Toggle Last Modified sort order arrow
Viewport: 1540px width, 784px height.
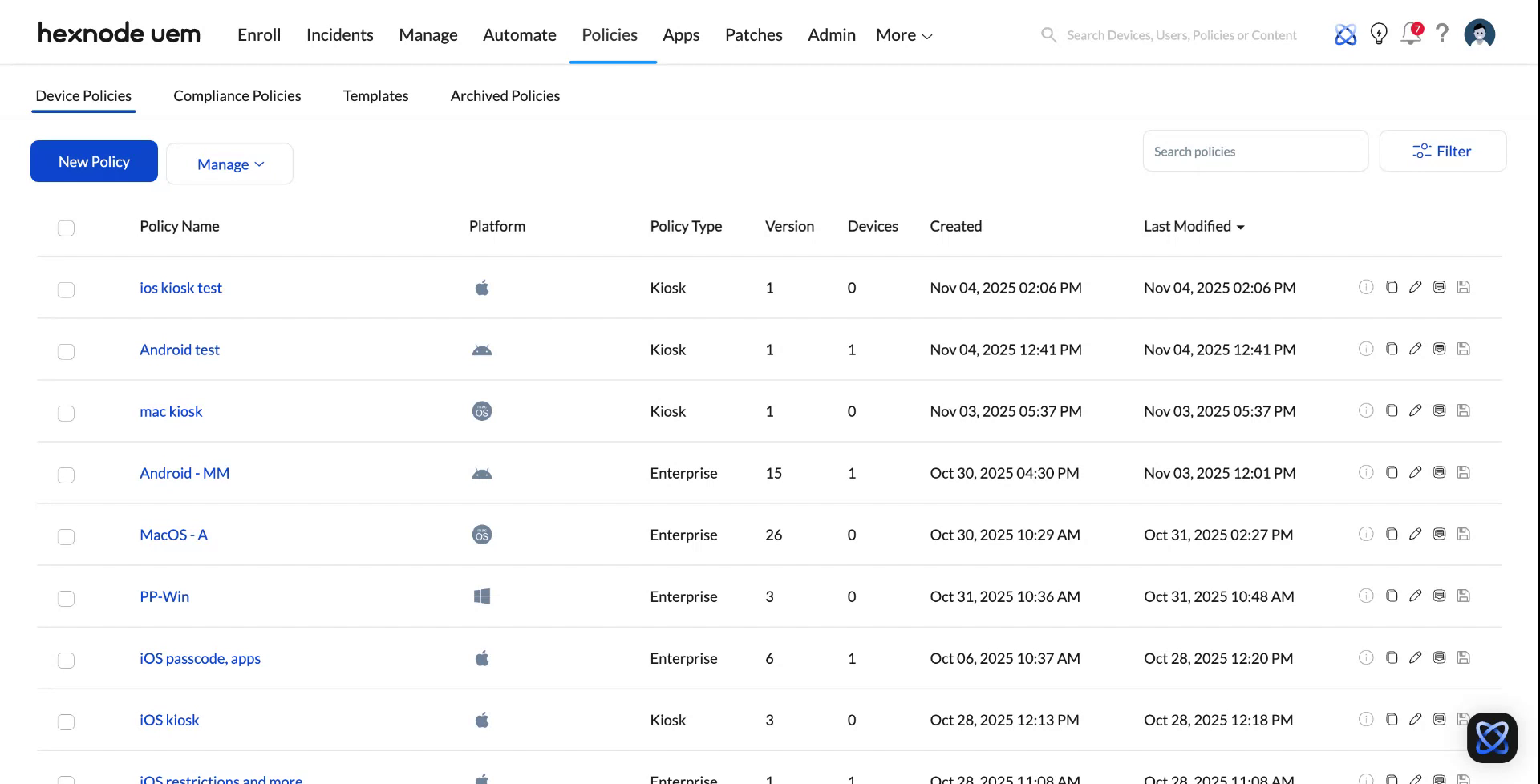[1241, 227]
